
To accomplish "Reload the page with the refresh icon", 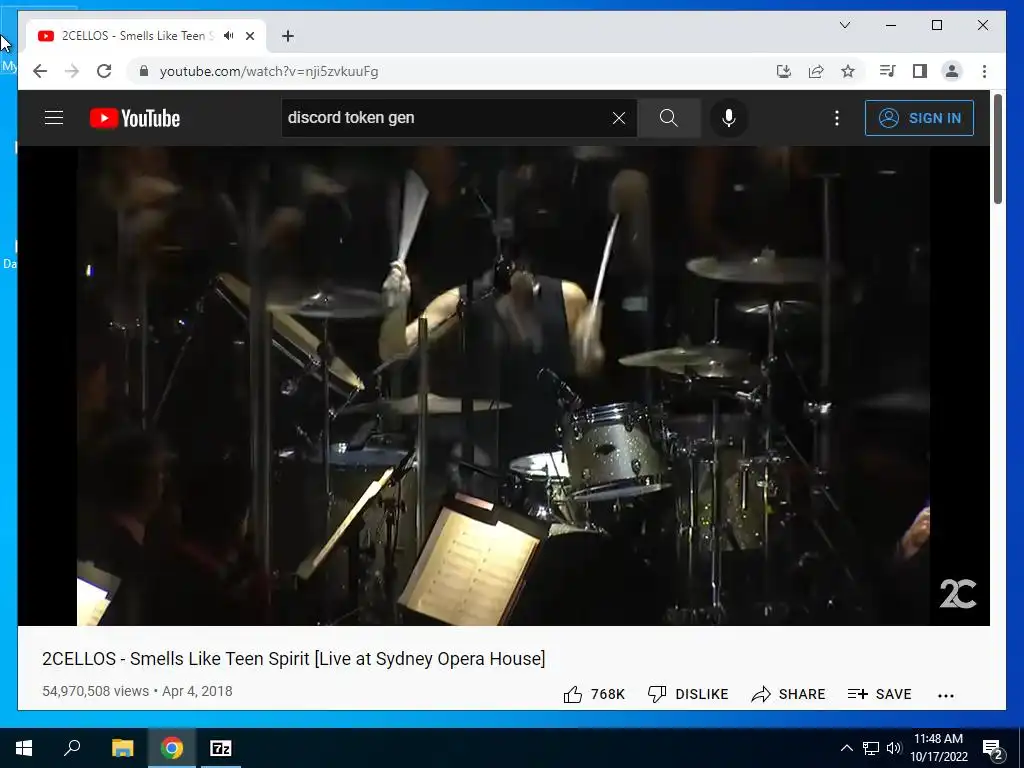I will pos(104,71).
